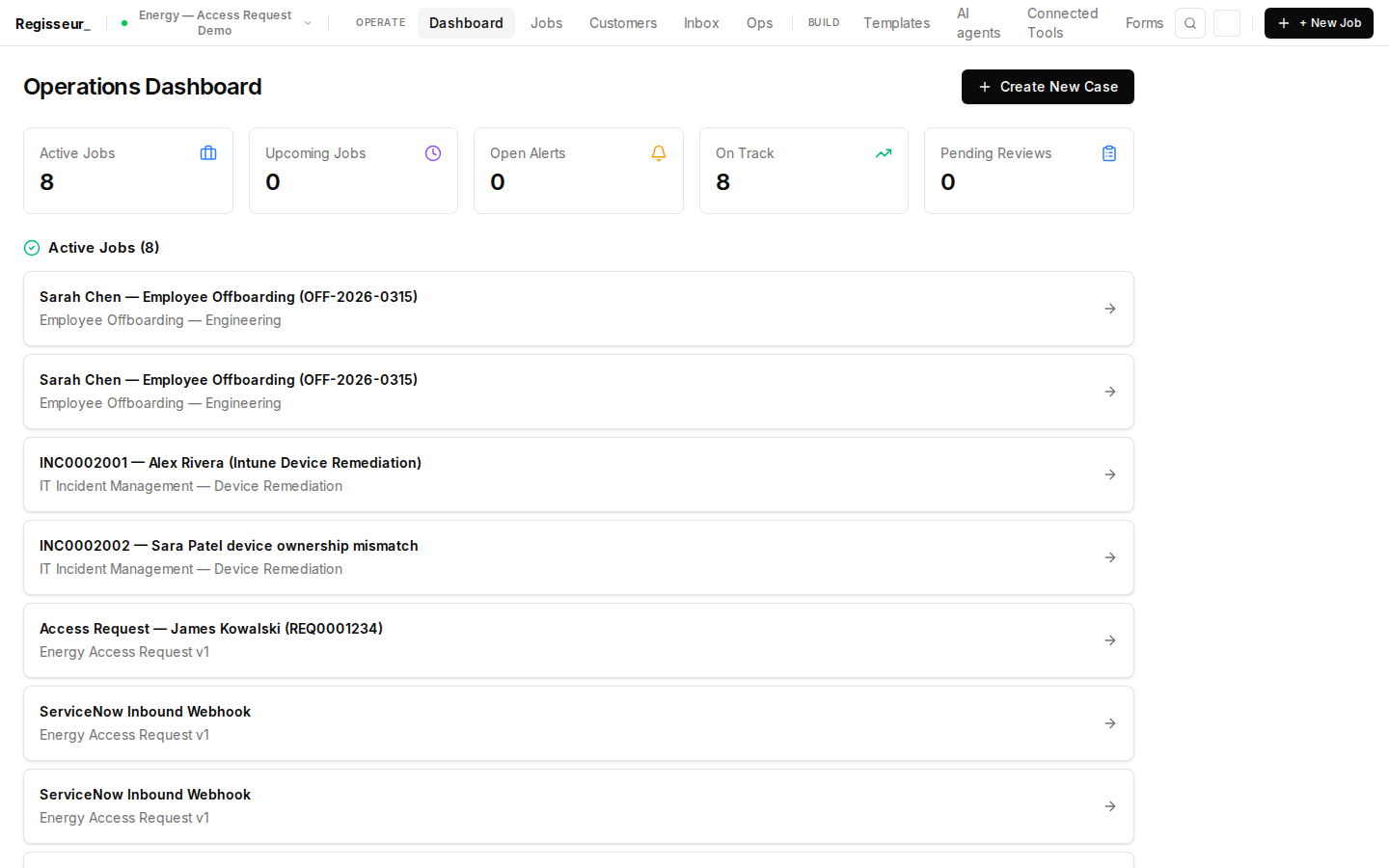Viewport: 1389px width, 868px height.
Task: Open the Jobs tab
Action: click(x=547, y=23)
